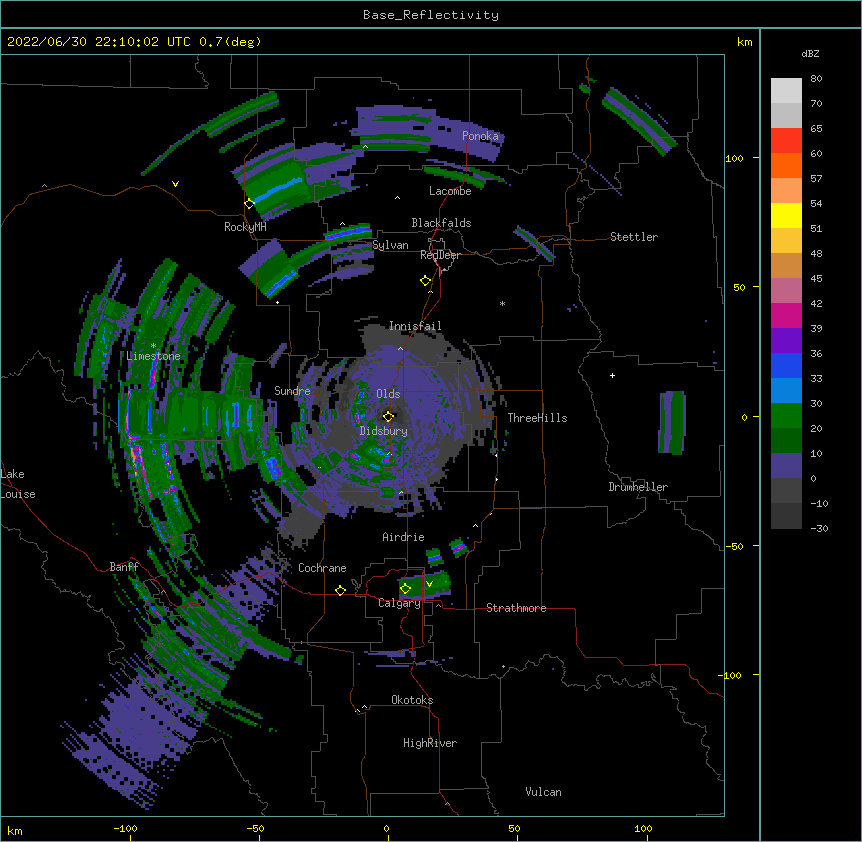Click the caret marker west of Lacombe

tap(397, 198)
